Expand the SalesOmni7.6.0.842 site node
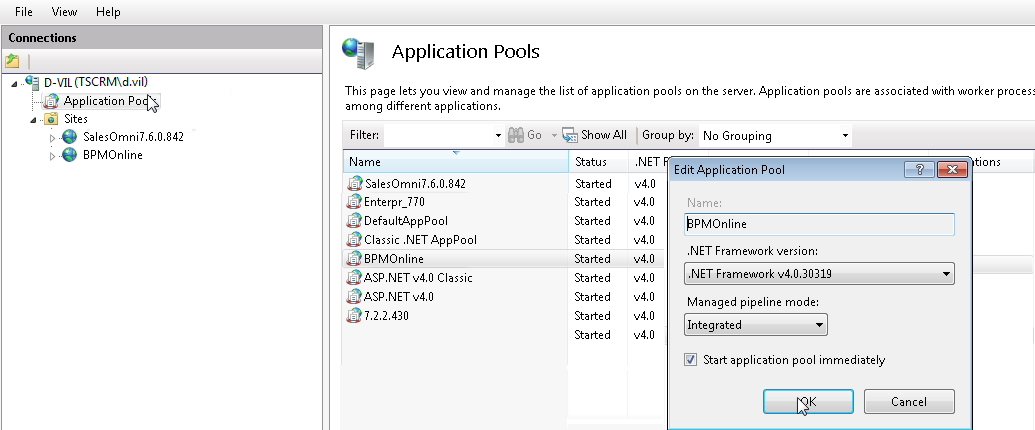 coord(53,138)
